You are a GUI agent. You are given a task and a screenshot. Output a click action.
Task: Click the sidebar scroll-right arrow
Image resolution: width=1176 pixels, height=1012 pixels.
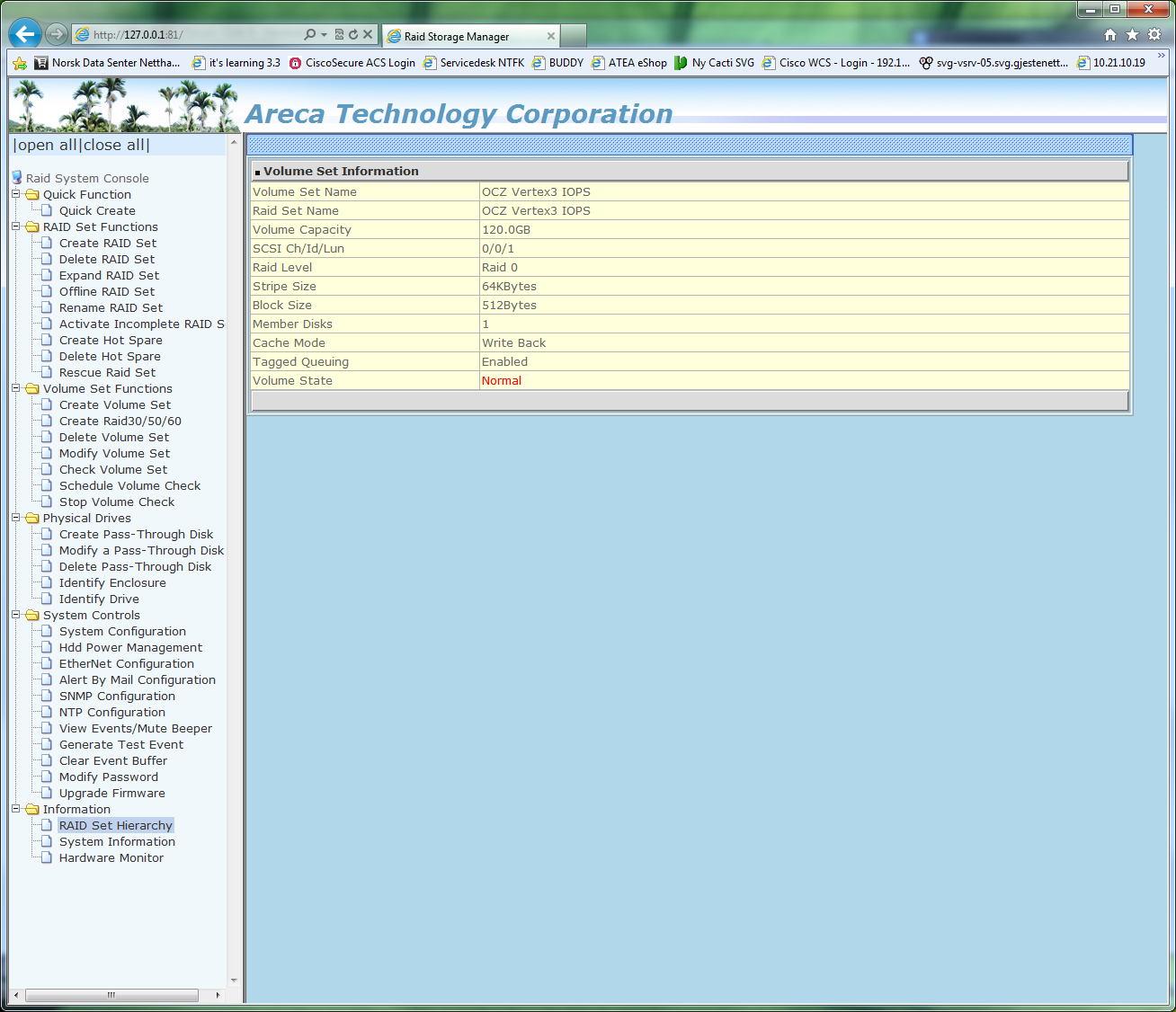point(218,995)
